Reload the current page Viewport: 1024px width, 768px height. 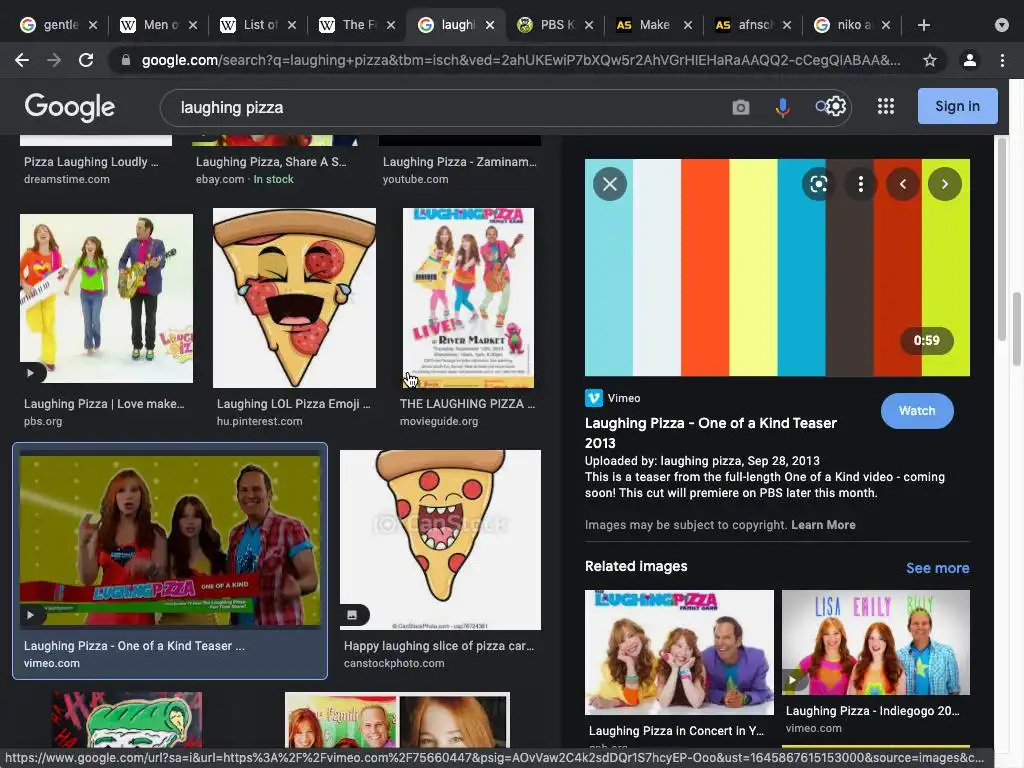click(86, 60)
